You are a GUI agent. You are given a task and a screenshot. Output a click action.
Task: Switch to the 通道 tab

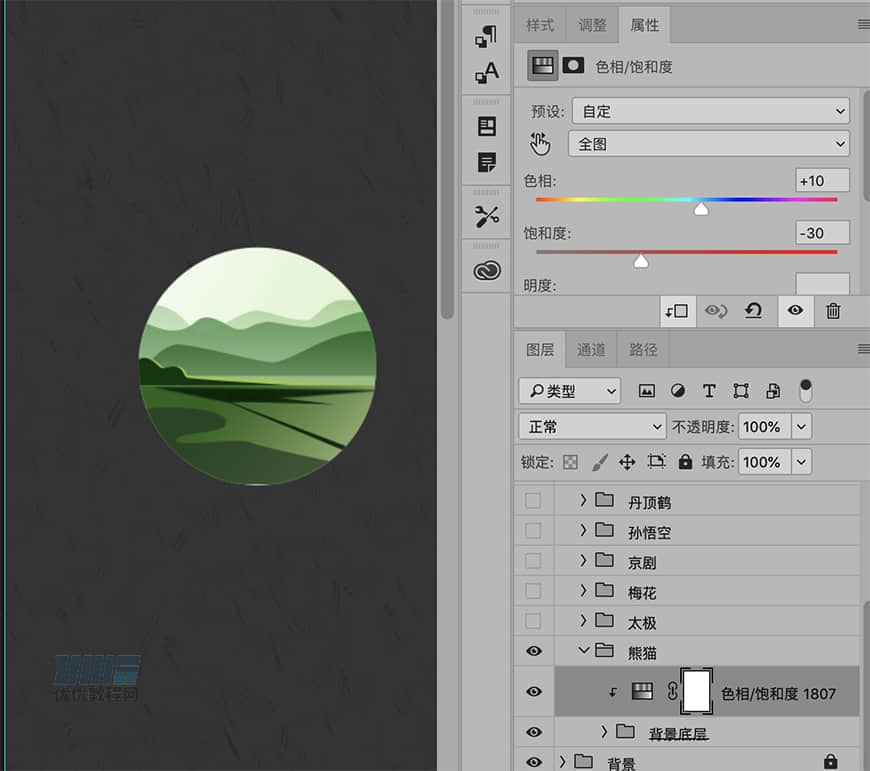tap(590, 350)
